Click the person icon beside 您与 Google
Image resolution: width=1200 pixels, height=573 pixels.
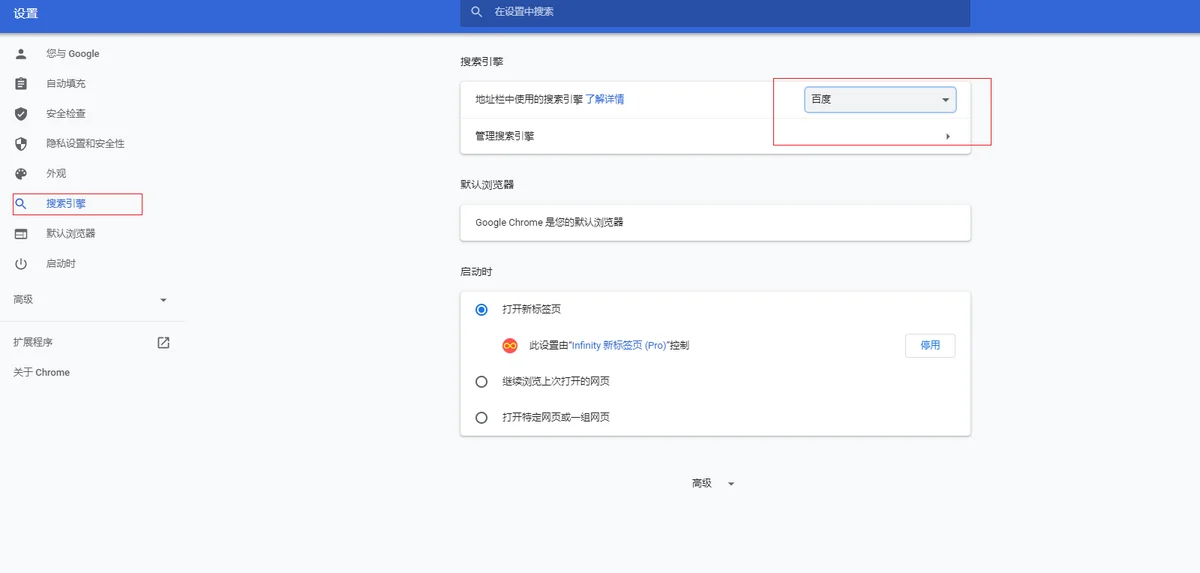[21, 54]
